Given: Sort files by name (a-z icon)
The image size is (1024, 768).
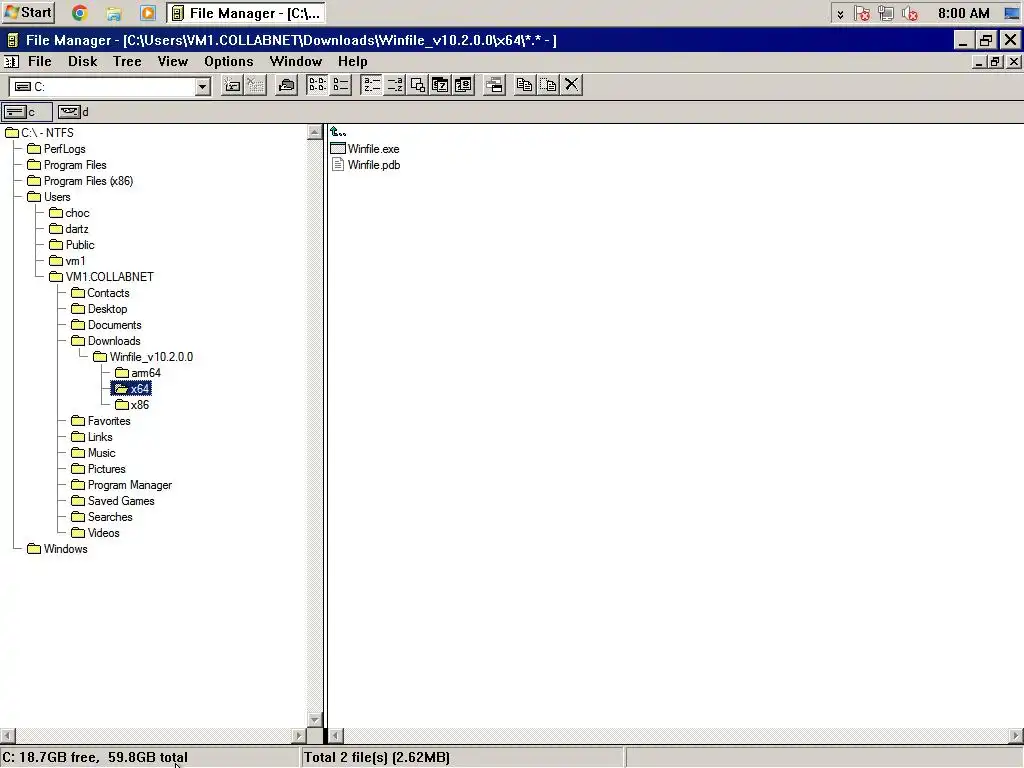Looking at the screenshot, I should [x=371, y=85].
